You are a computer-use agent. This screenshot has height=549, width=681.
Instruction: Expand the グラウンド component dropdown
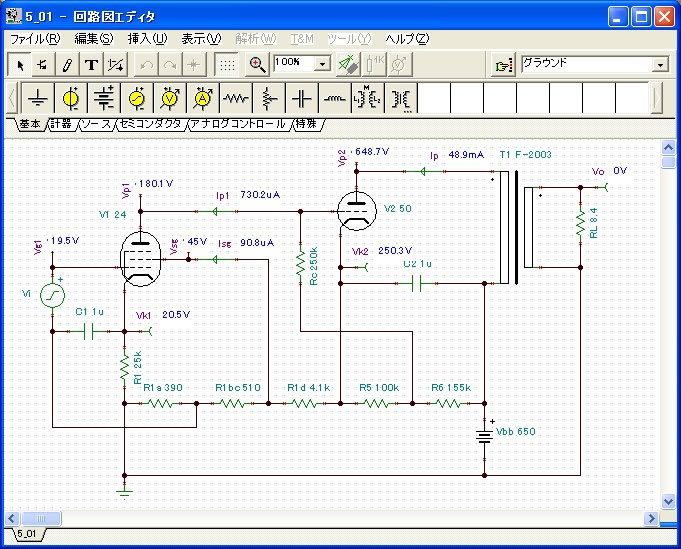tap(660, 64)
